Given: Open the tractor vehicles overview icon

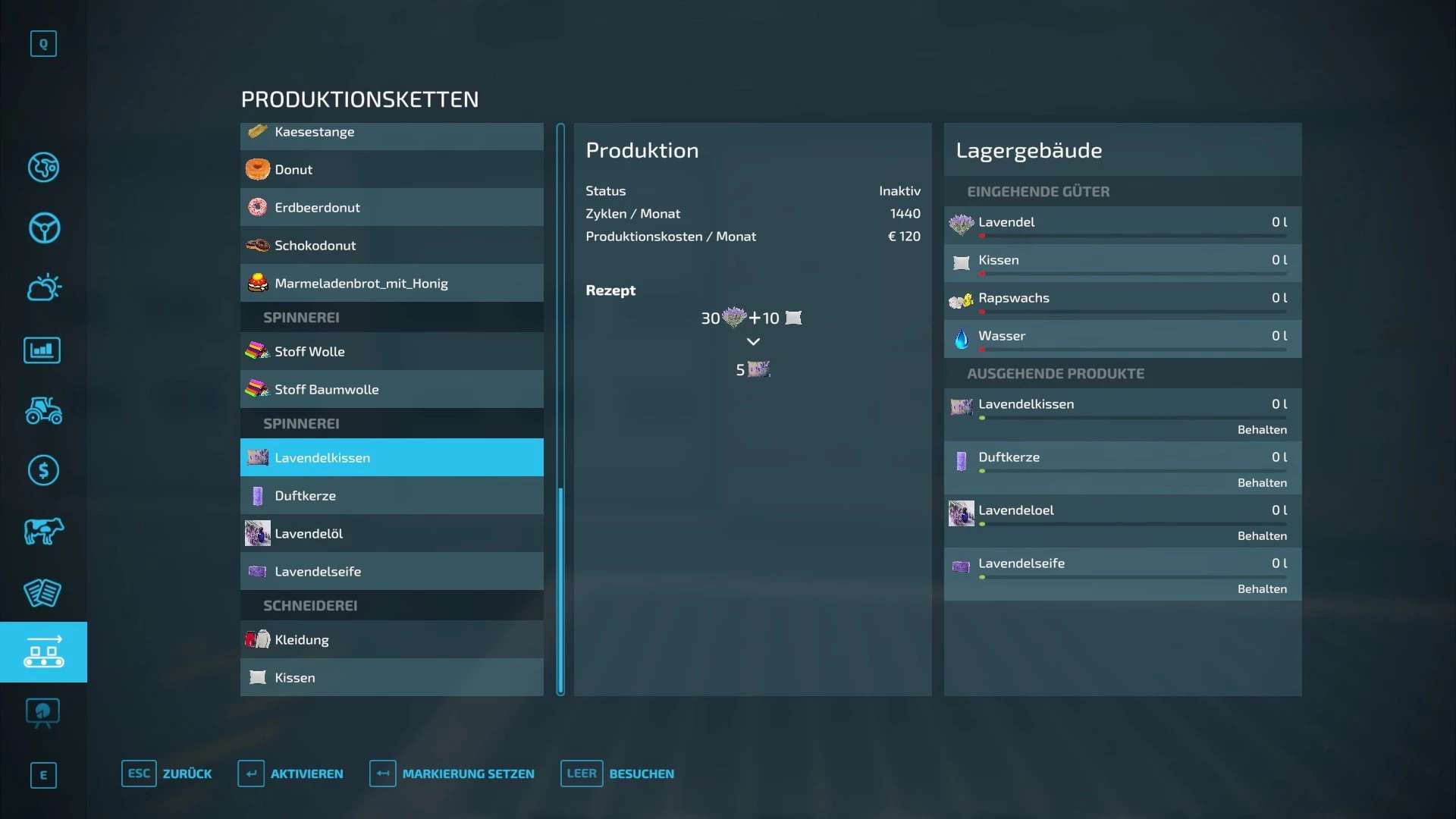Looking at the screenshot, I should click(43, 410).
